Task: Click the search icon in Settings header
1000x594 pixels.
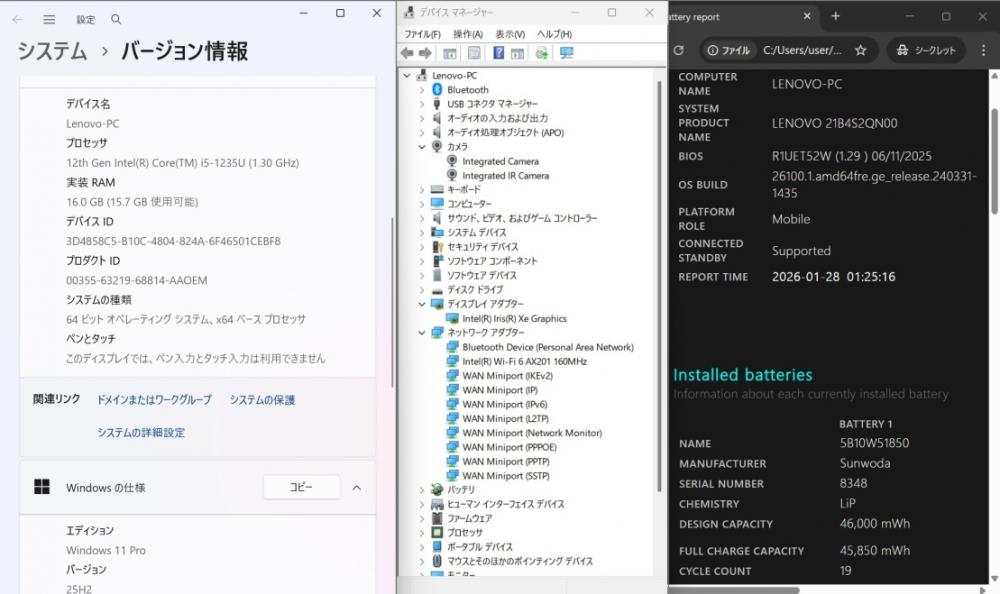Action: 116,19
